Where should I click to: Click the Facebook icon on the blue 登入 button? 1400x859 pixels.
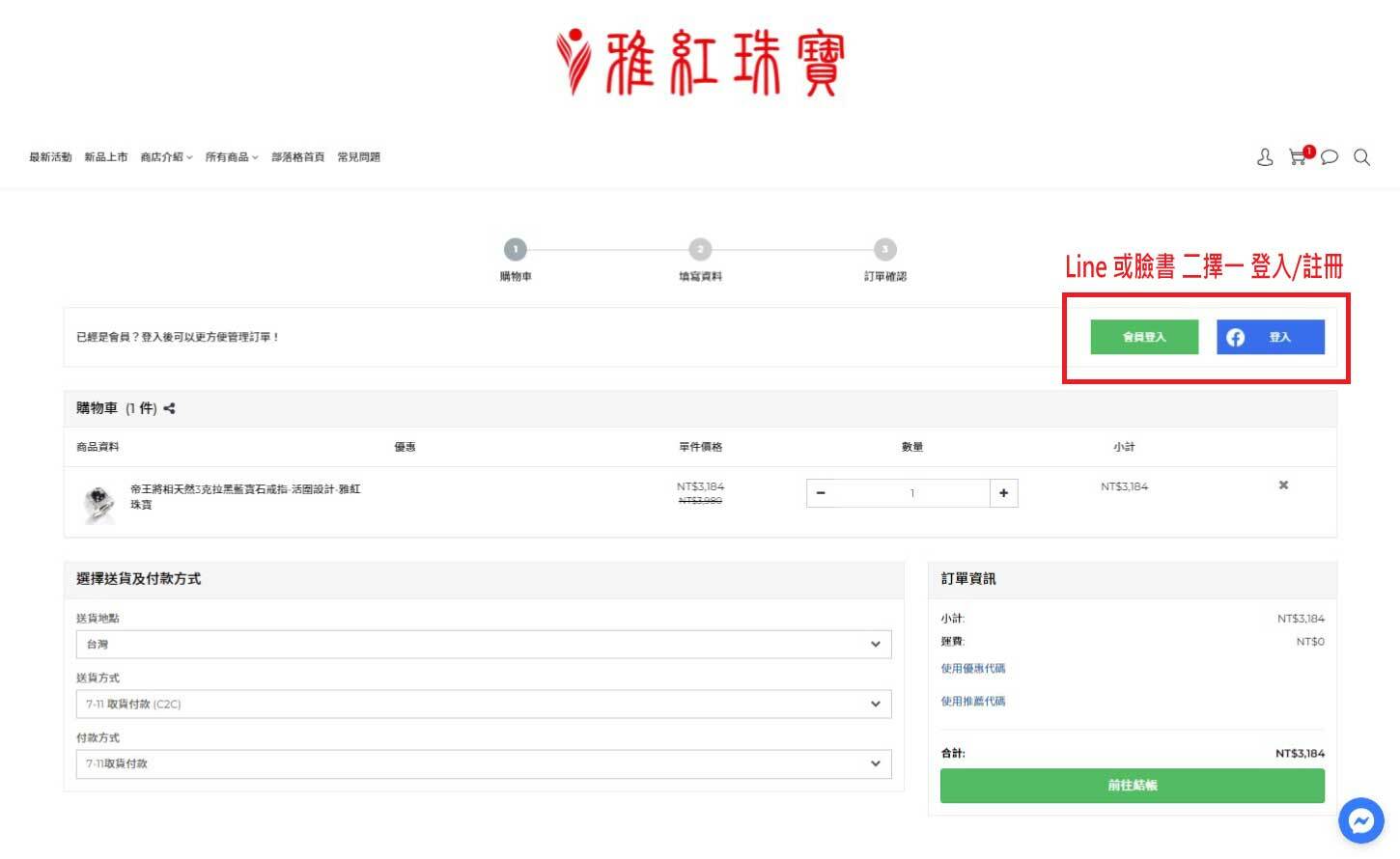point(1236,337)
